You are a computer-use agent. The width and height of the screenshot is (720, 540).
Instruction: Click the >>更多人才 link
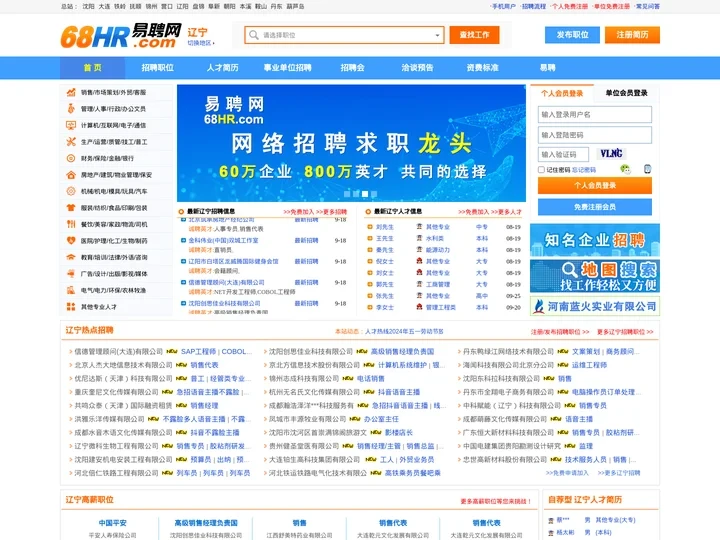click(x=506, y=212)
